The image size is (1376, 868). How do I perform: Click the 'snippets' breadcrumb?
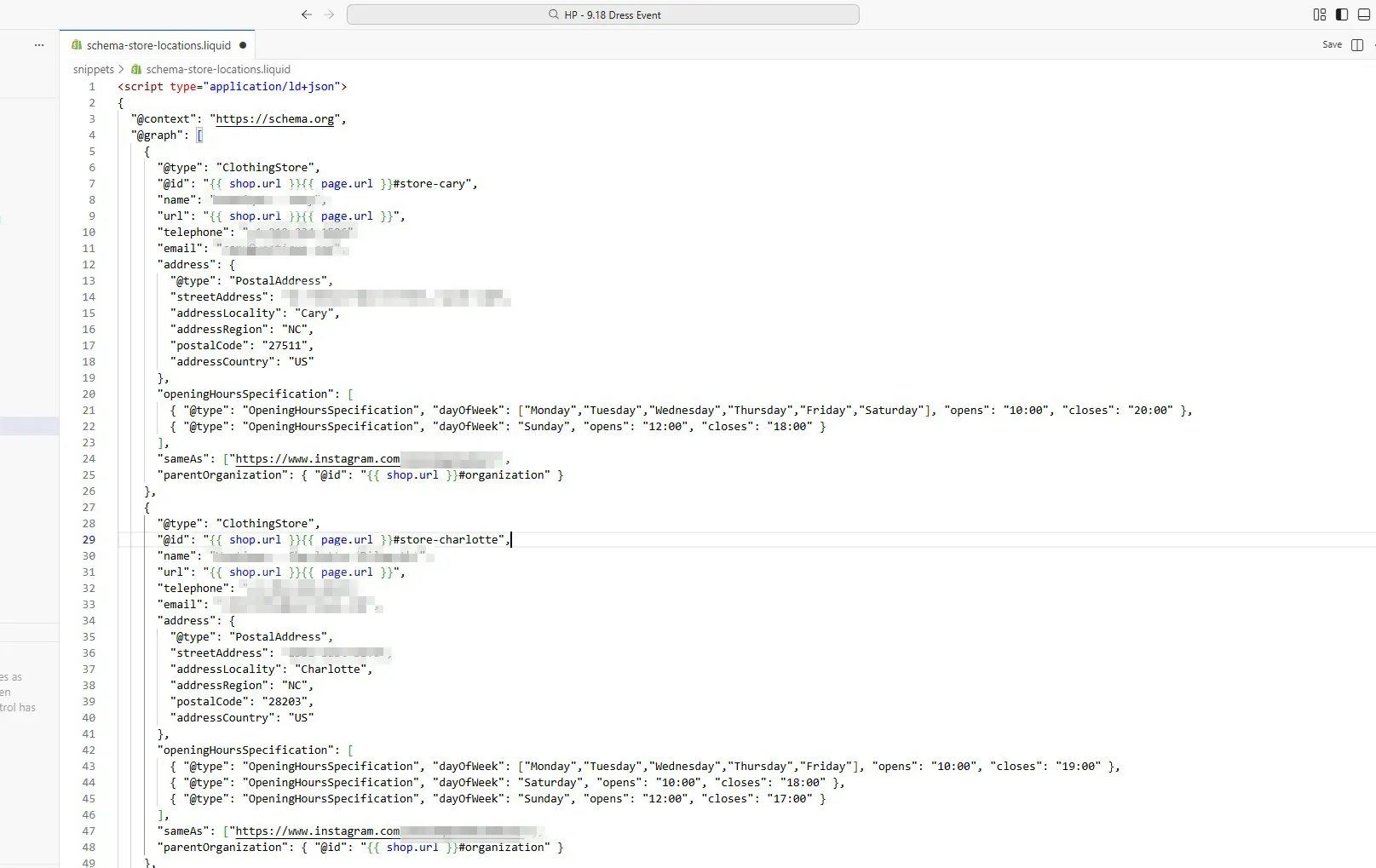[x=94, y=69]
